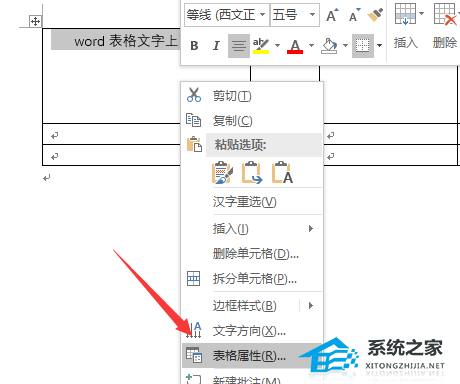Select 新建批注(M) menu item

[x=252, y=378]
